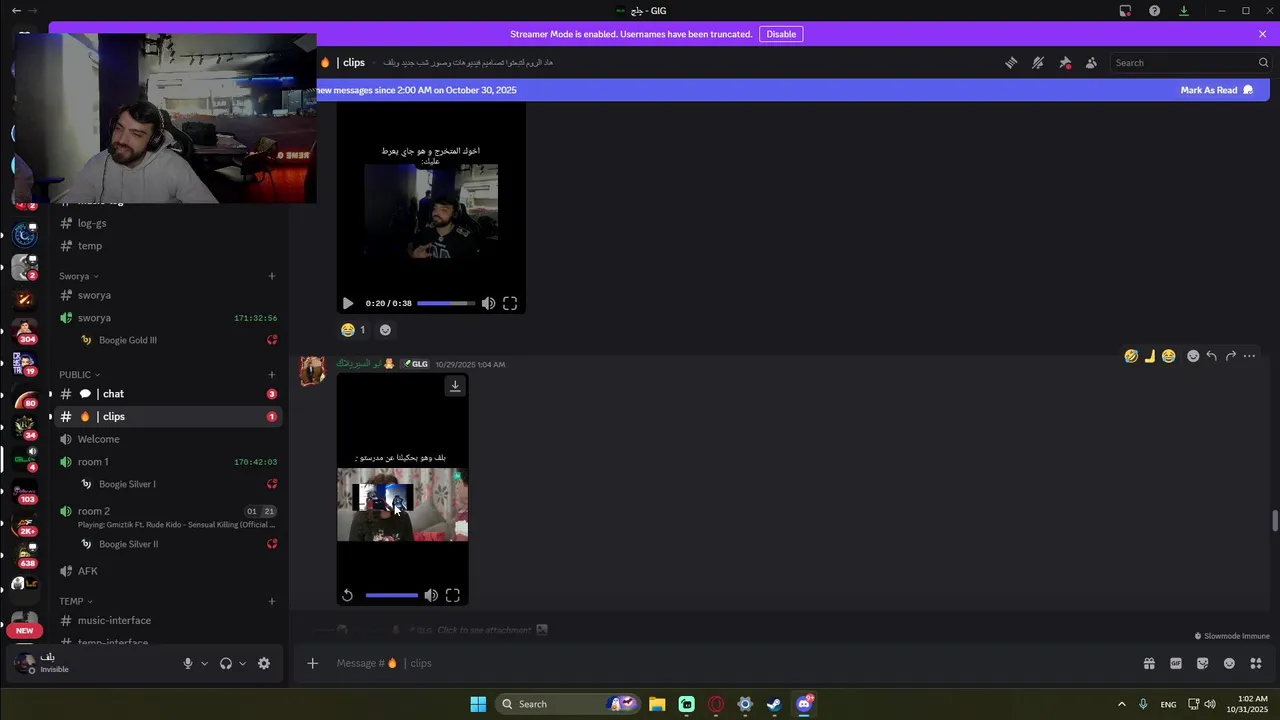Open the message author's avatar
Screen dimensions: 1280x720
(x=313, y=370)
